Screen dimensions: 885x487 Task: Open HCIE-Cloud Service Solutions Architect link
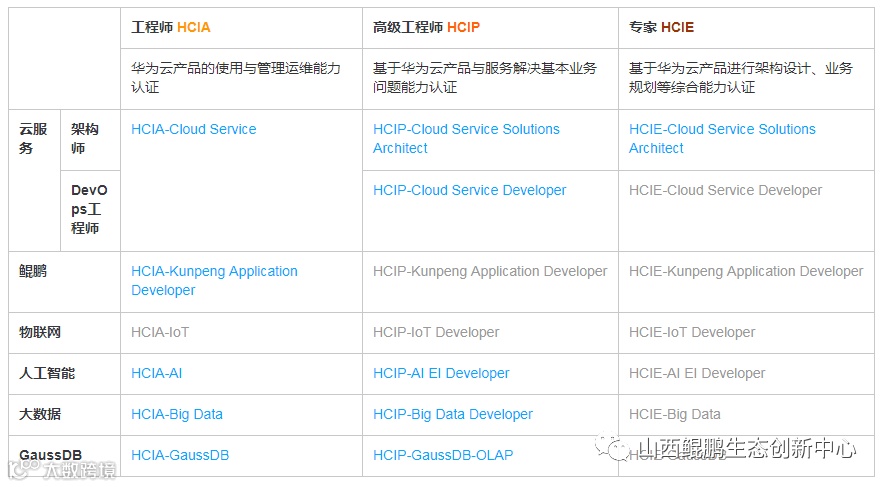(722, 139)
